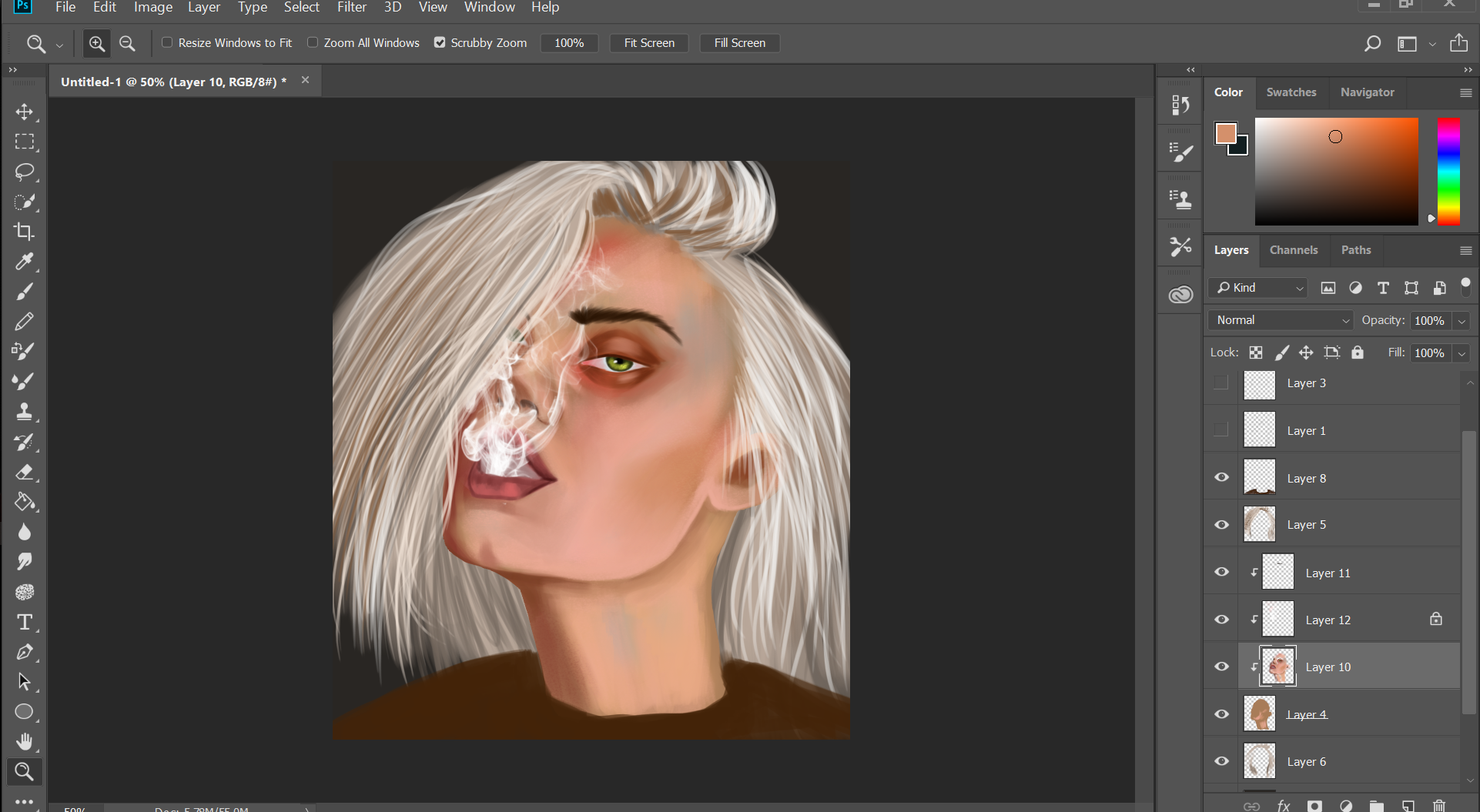Select the Clone Stamp tool
1480x812 pixels.
(x=25, y=412)
